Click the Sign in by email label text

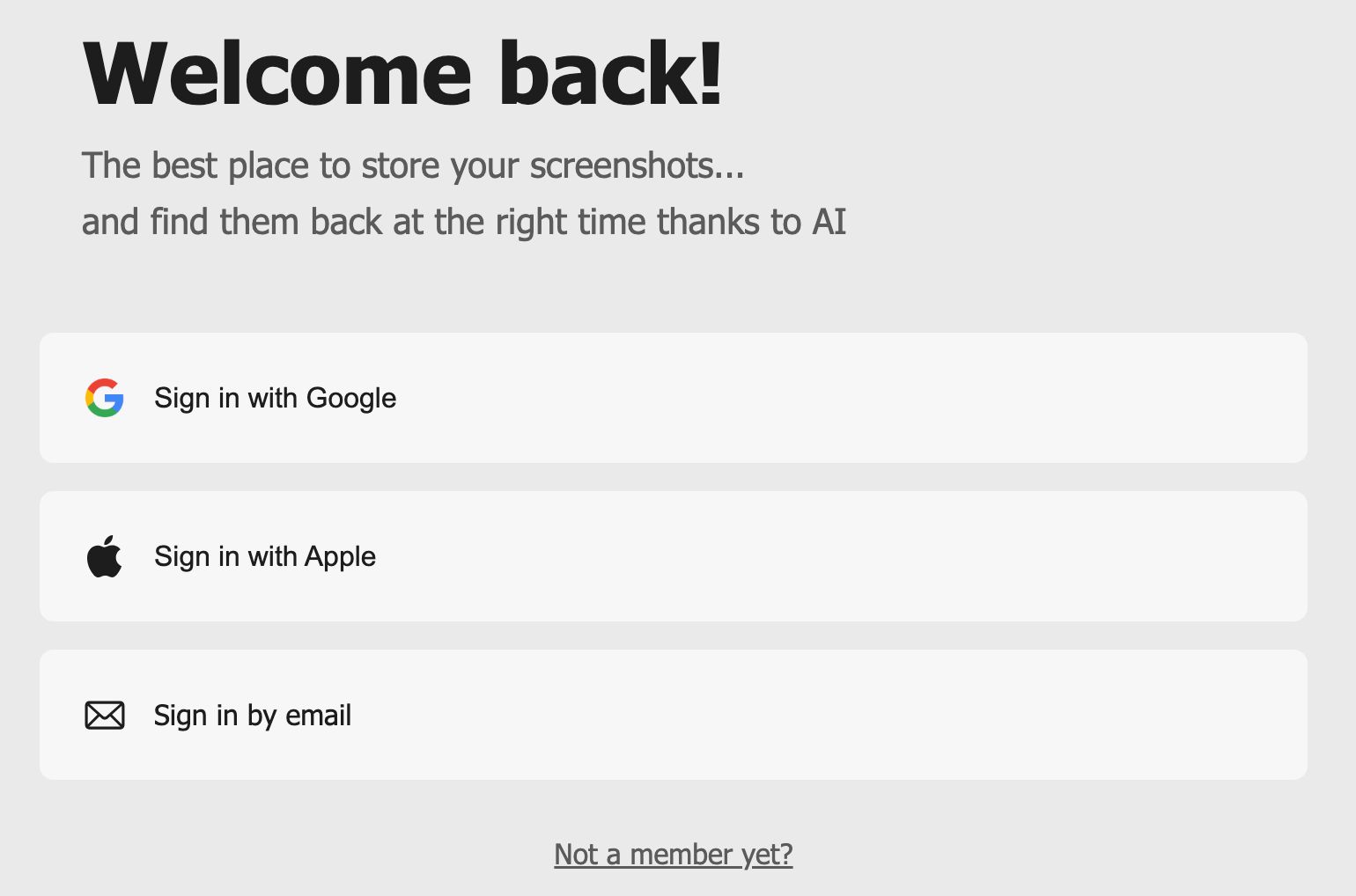[252, 715]
